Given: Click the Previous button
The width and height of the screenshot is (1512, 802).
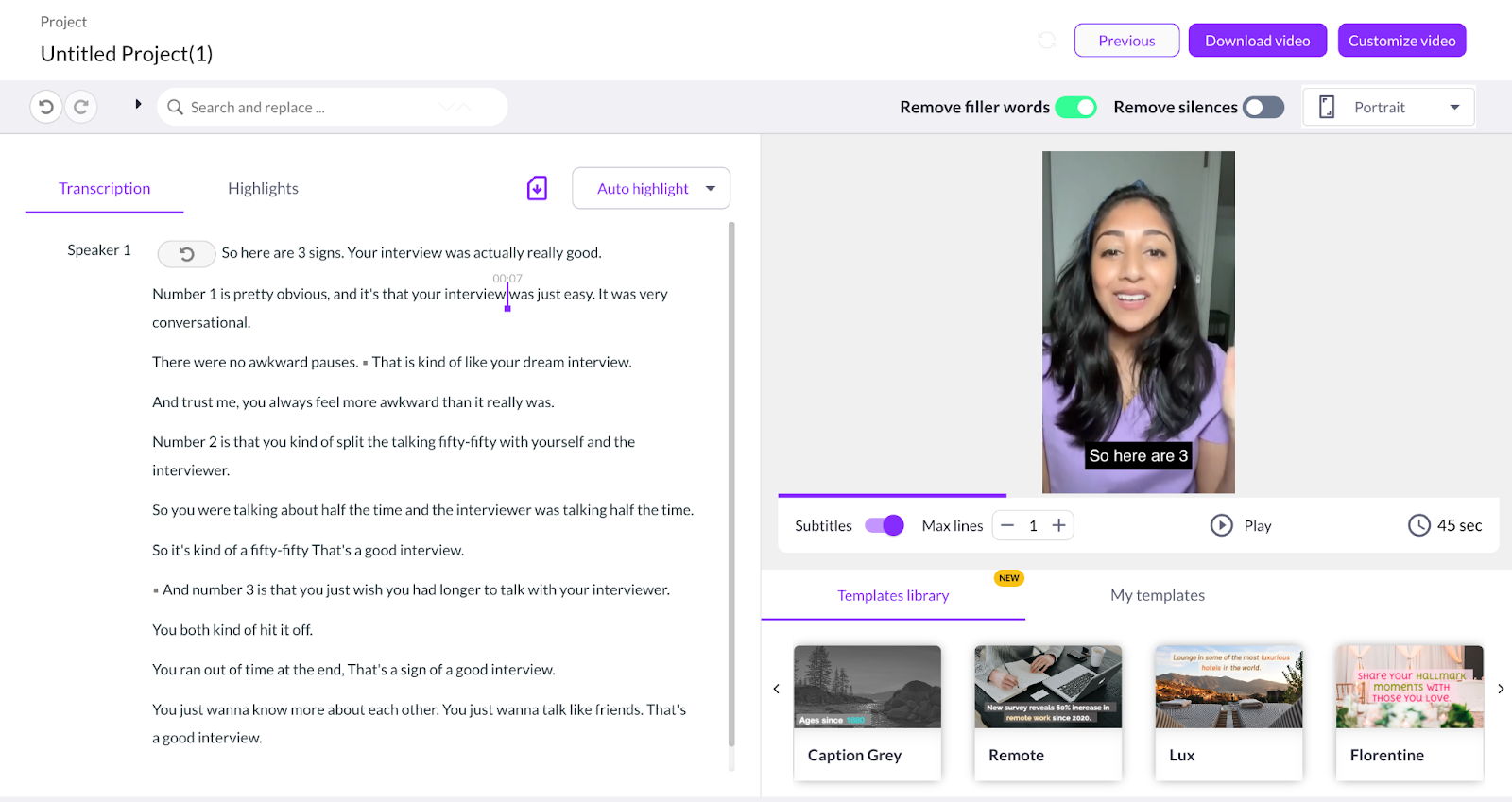Looking at the screenshot, I should coord(1126,41).
